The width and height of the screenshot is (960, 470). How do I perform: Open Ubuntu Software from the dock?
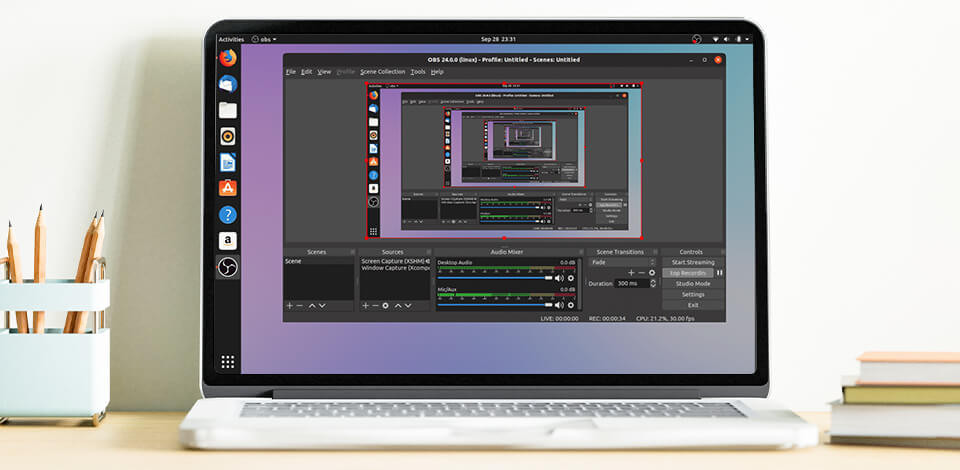pos(228,188)
